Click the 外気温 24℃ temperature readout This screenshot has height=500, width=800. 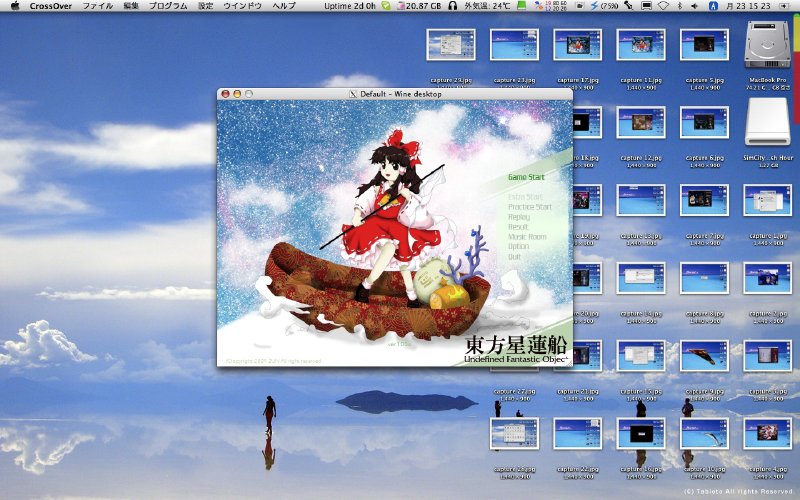pyautogui.click(x=487, y=6)
